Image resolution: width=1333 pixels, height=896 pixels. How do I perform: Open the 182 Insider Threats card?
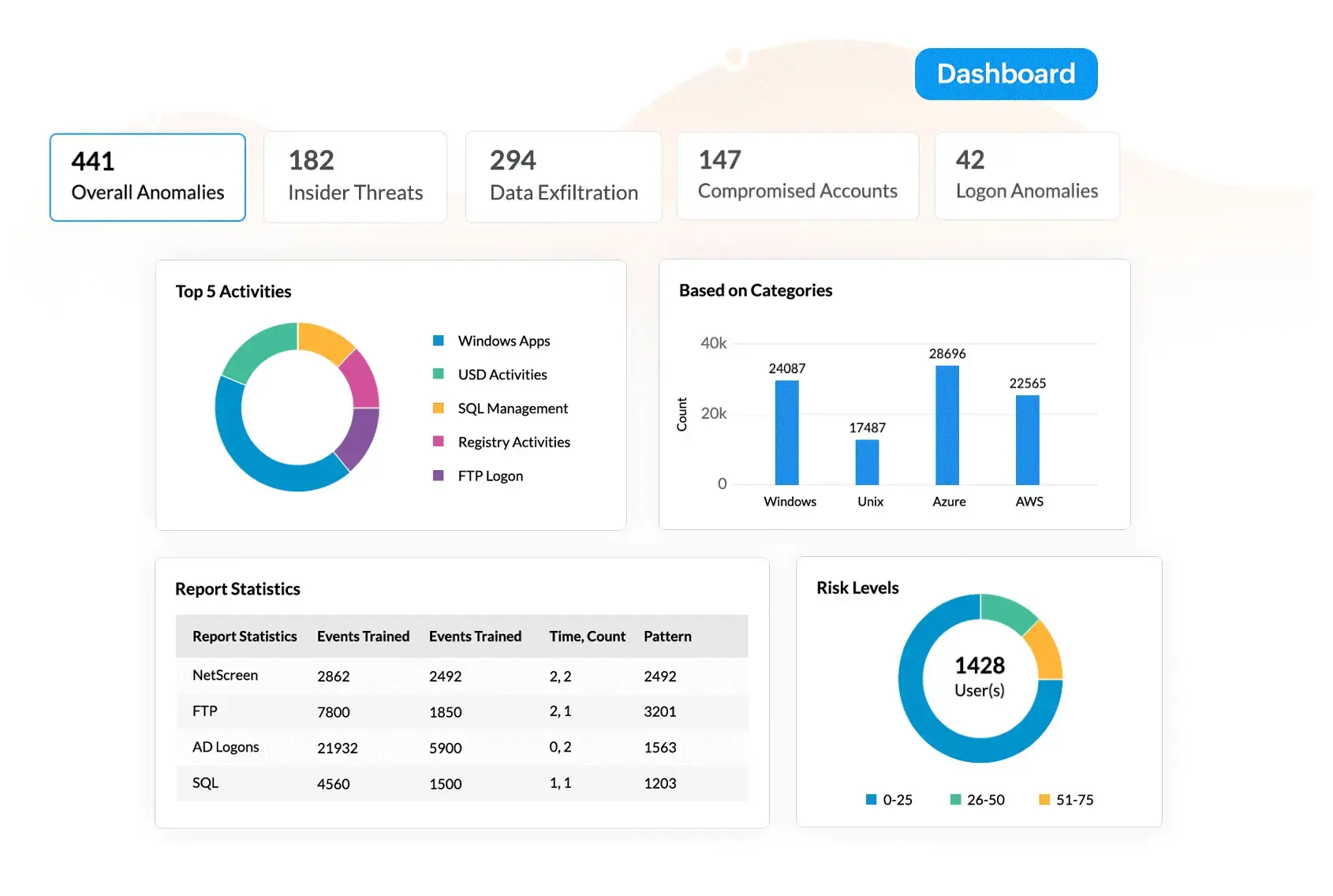355,177
